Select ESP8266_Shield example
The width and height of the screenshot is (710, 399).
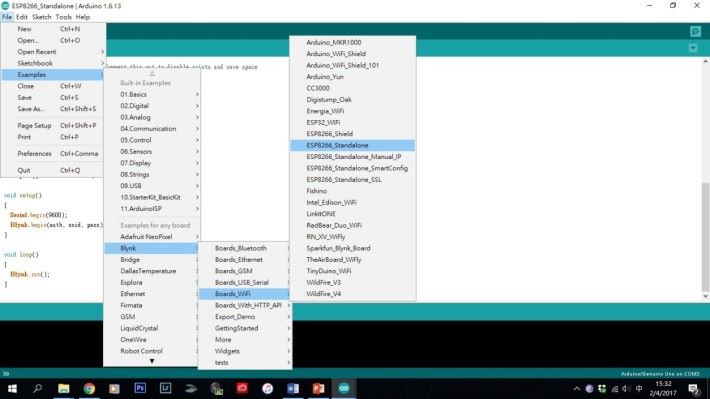[352, 134]
